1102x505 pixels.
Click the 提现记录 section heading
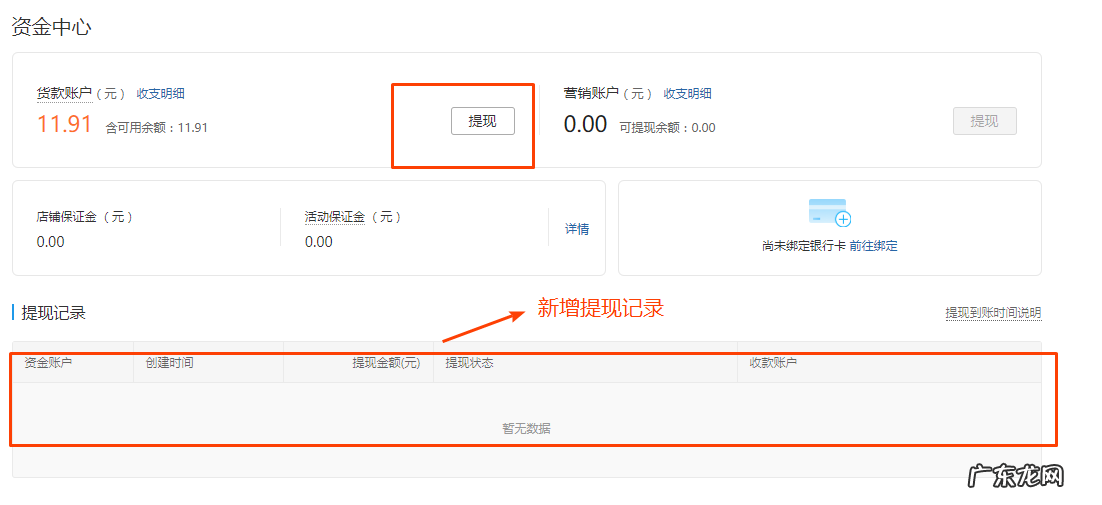pyautogui.click(x=54, y=313)
